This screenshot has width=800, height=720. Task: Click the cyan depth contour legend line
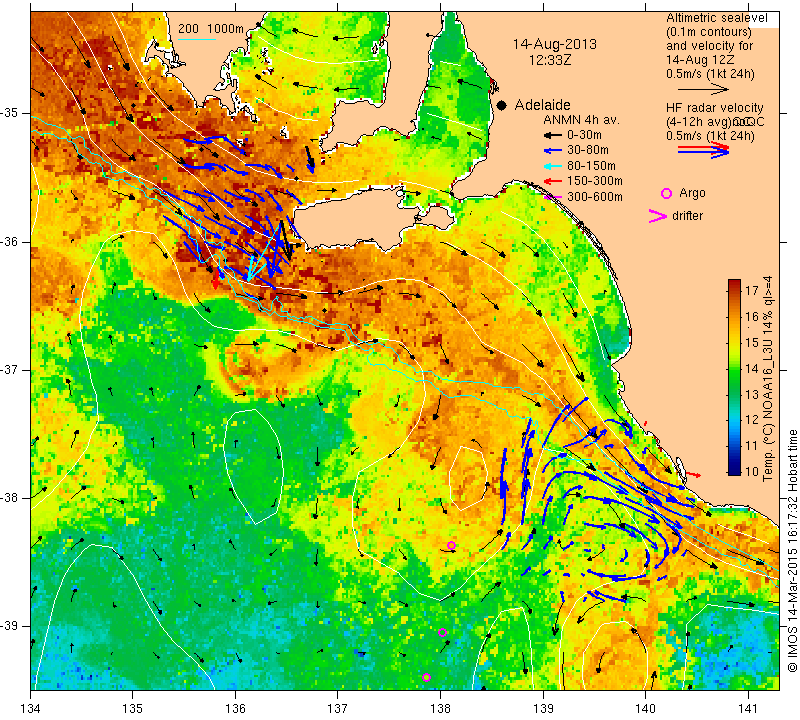point(197,39)
